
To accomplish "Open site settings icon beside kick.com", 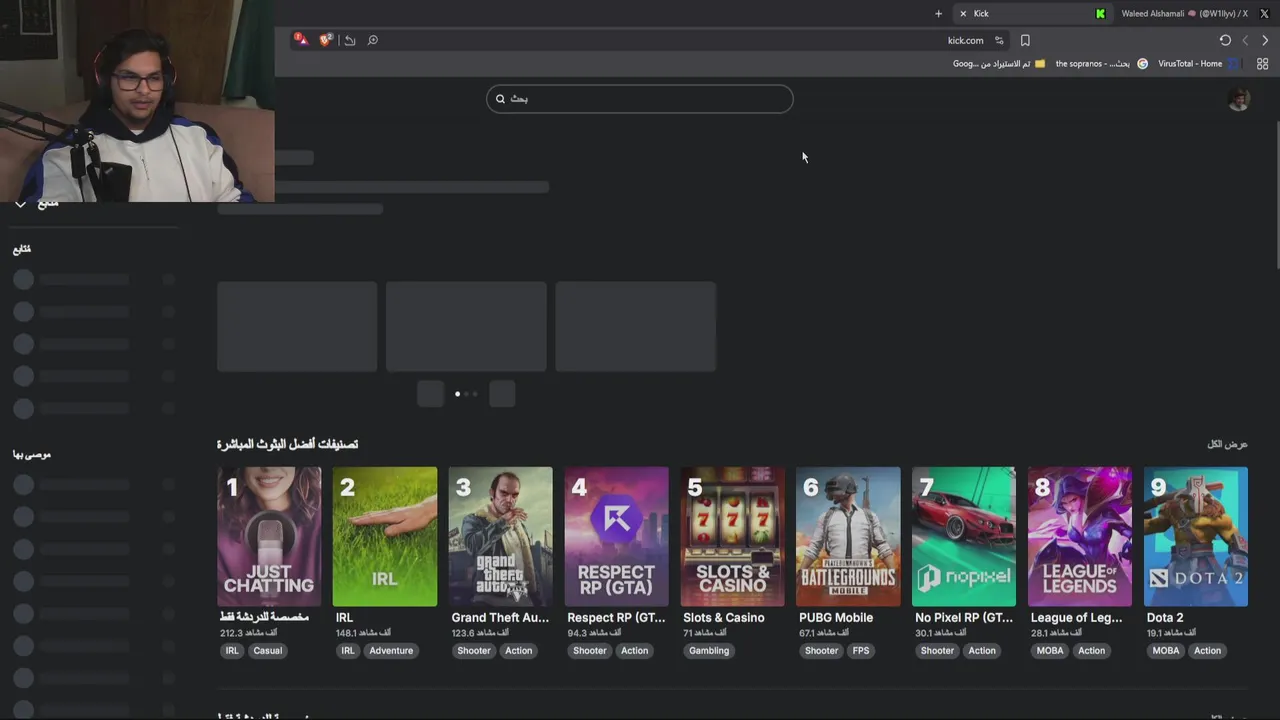I will point(999,40).
